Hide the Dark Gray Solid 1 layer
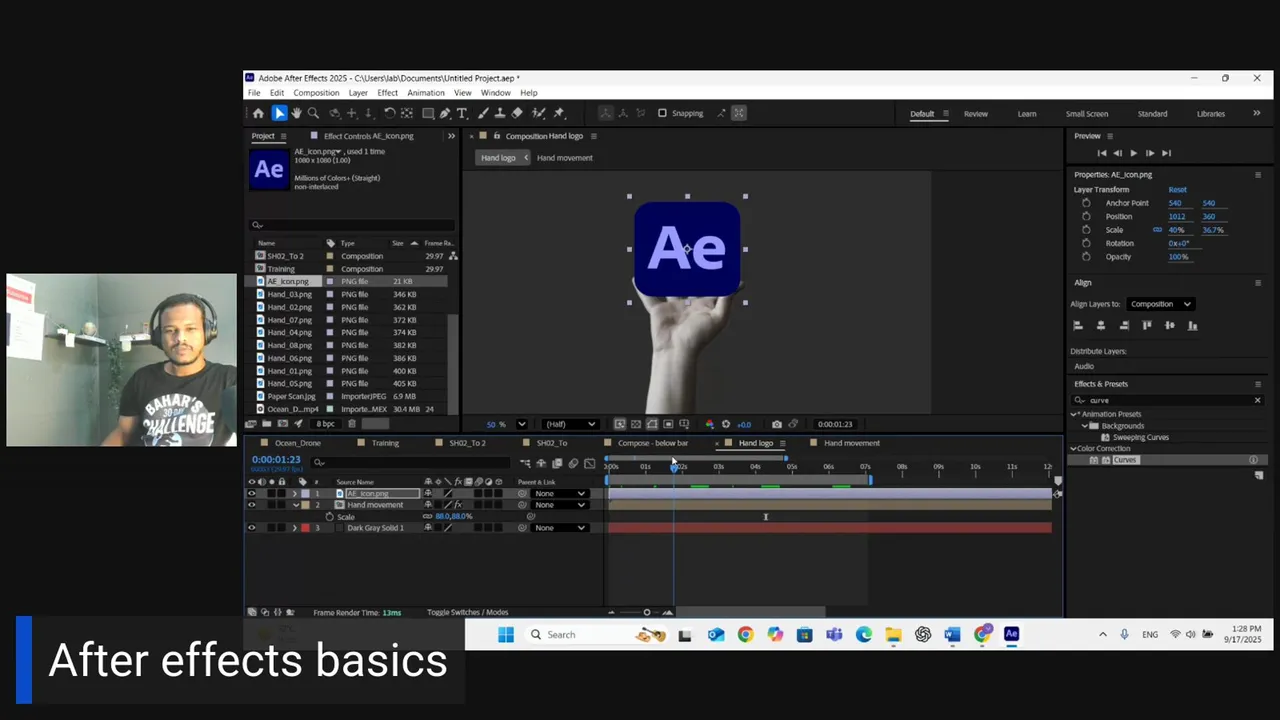 click(x=252, y=528)
